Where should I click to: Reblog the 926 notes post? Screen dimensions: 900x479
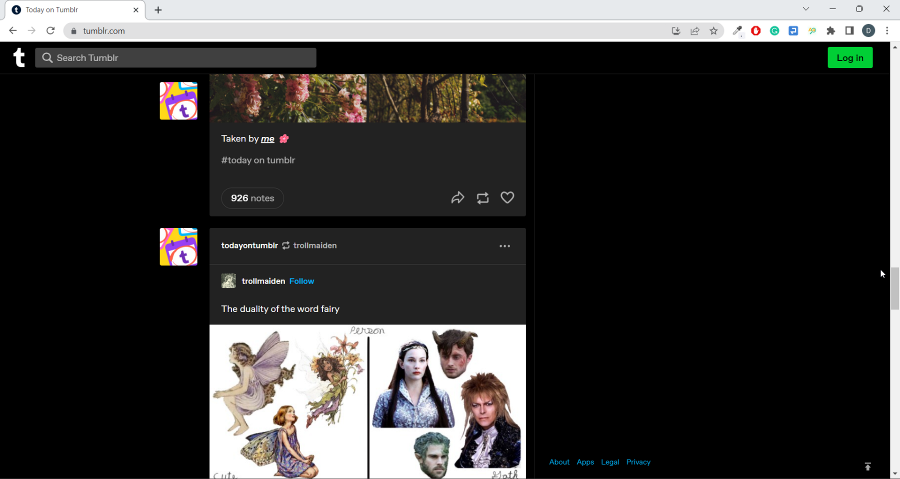[x=483, y=198]
